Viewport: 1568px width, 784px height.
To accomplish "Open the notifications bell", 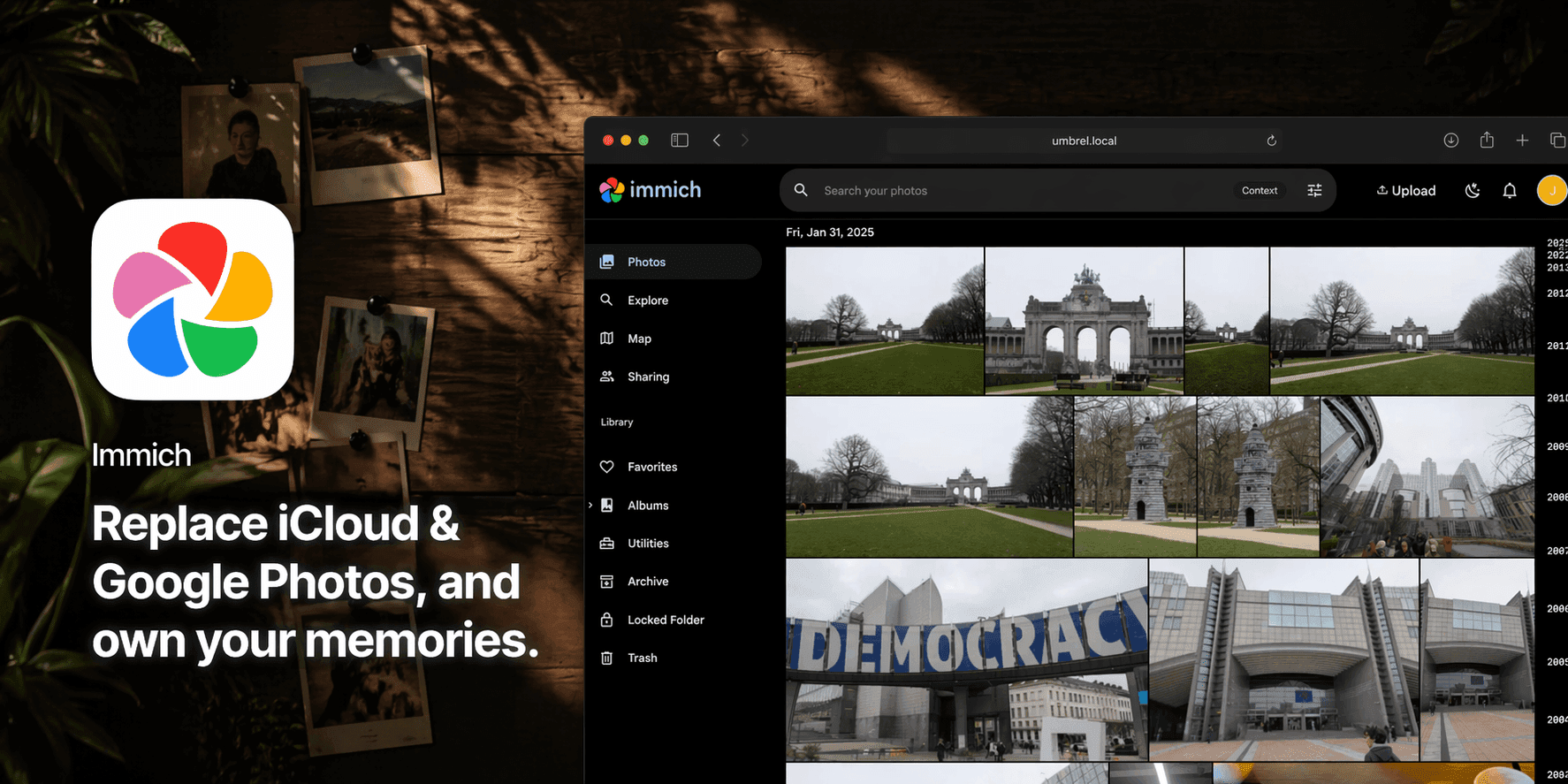I will tap(1510, 190).
